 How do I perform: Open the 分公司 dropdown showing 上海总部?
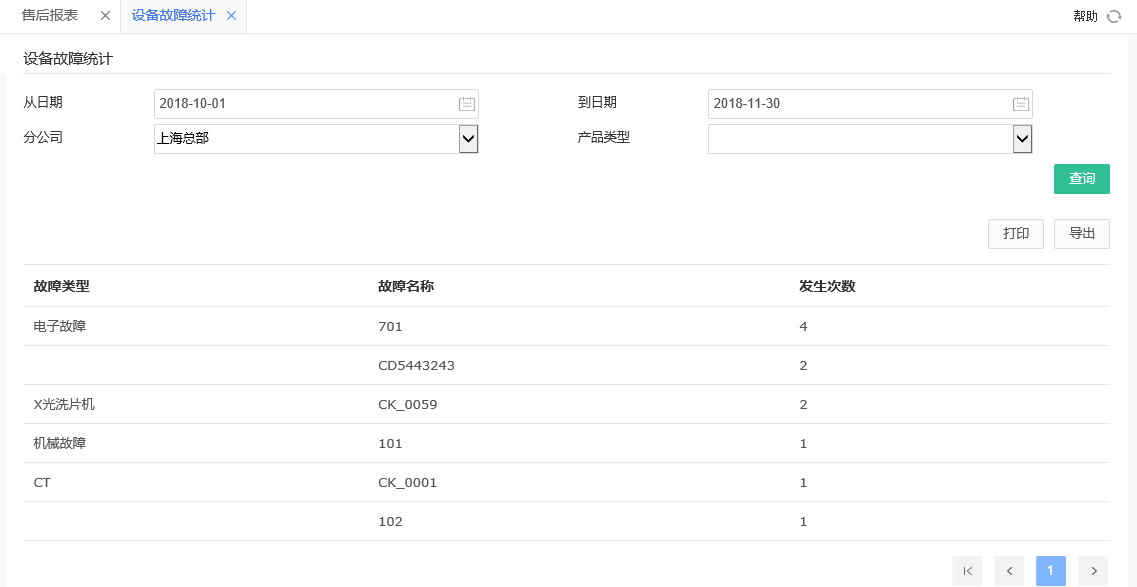(300, 138)
